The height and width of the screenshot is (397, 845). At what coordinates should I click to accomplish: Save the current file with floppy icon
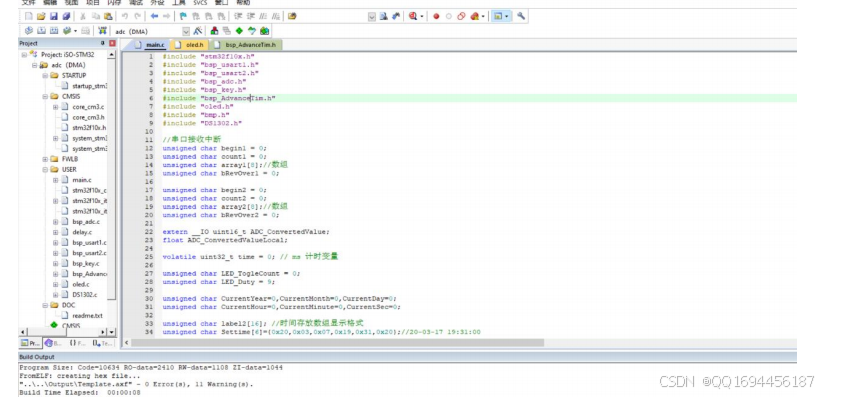[53, 16]
